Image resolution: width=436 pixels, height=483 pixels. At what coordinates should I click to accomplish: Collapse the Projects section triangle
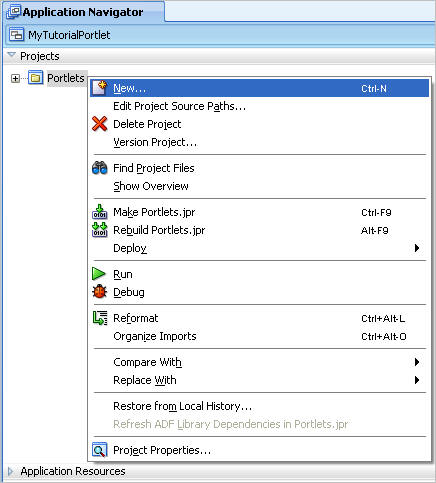tap(12, 55)
